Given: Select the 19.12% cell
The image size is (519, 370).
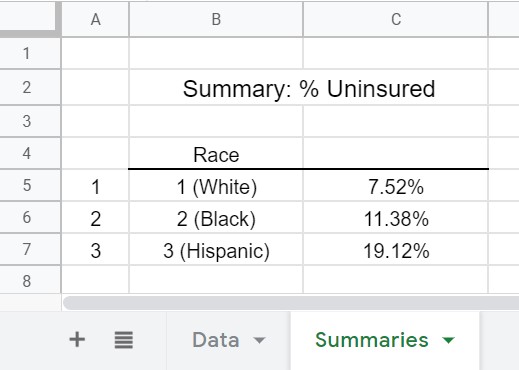Looking at the screenshot, I should click(396, 250).
